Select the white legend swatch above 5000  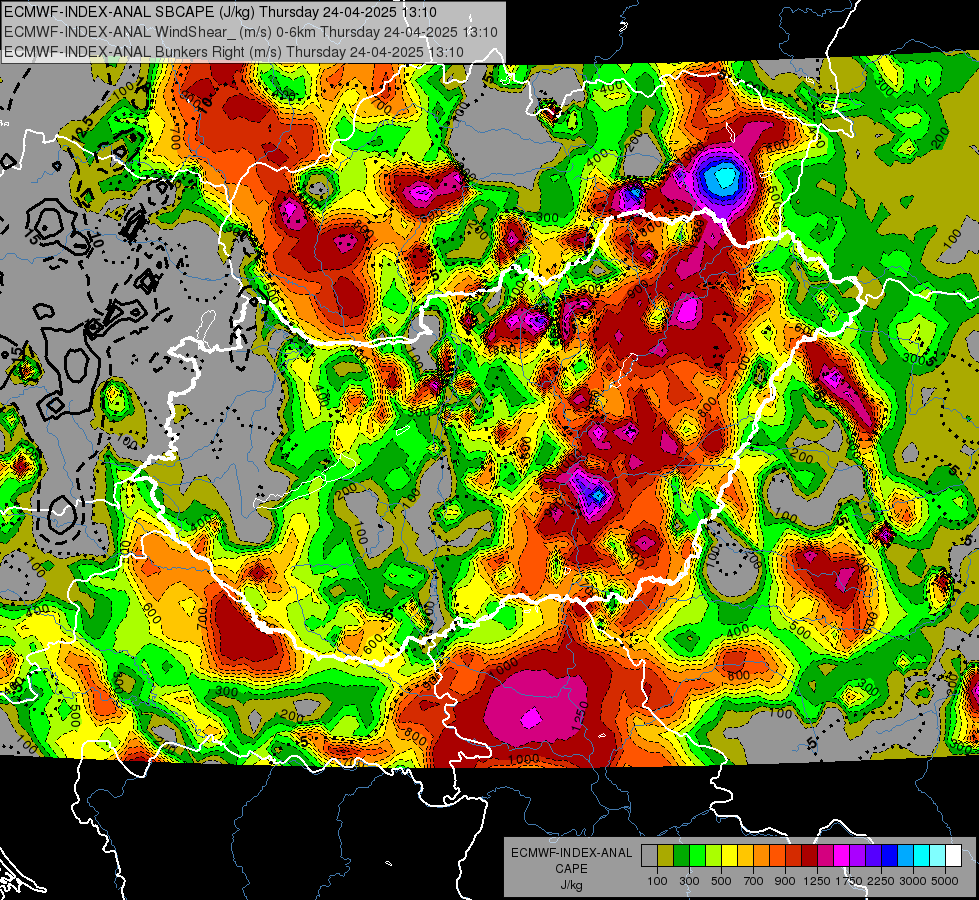pos(953,855)
